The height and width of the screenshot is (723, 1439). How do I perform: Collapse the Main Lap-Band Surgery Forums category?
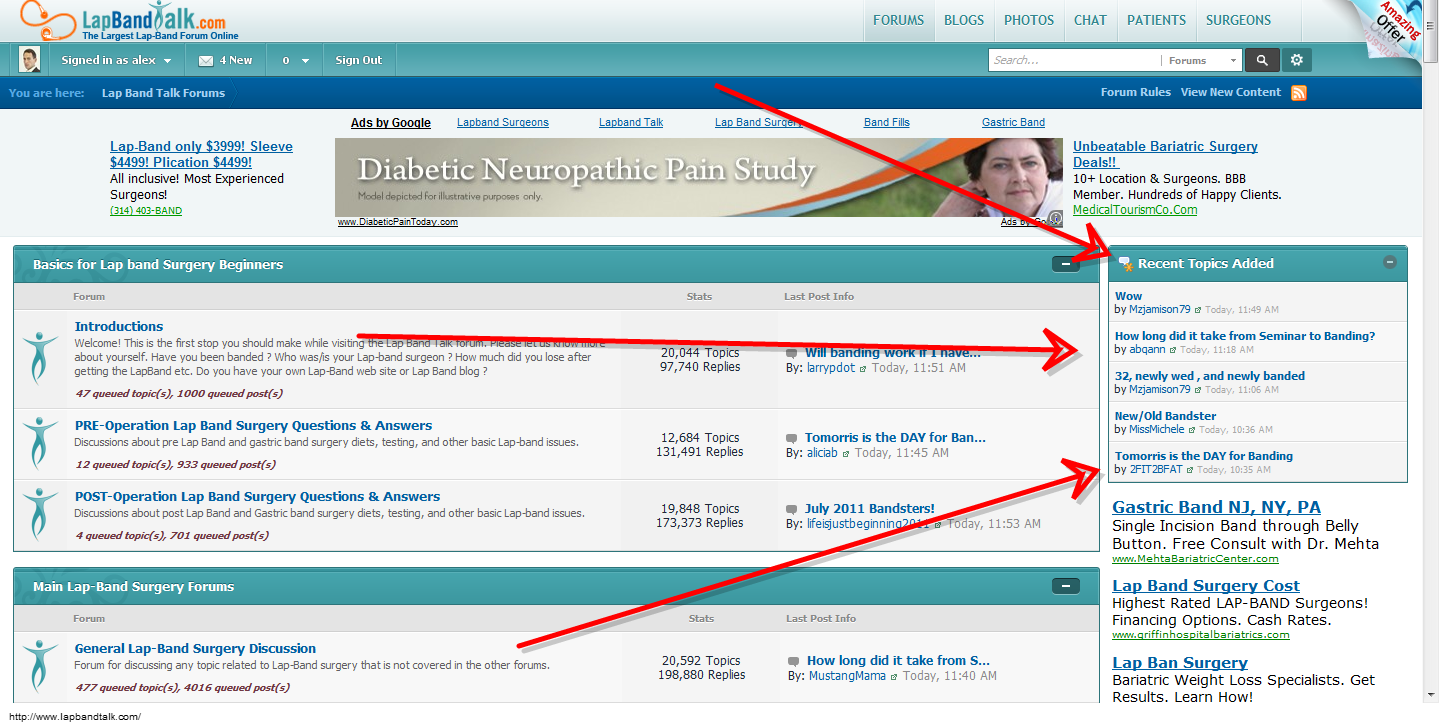pyautogui.click(x=1065, y=586)
